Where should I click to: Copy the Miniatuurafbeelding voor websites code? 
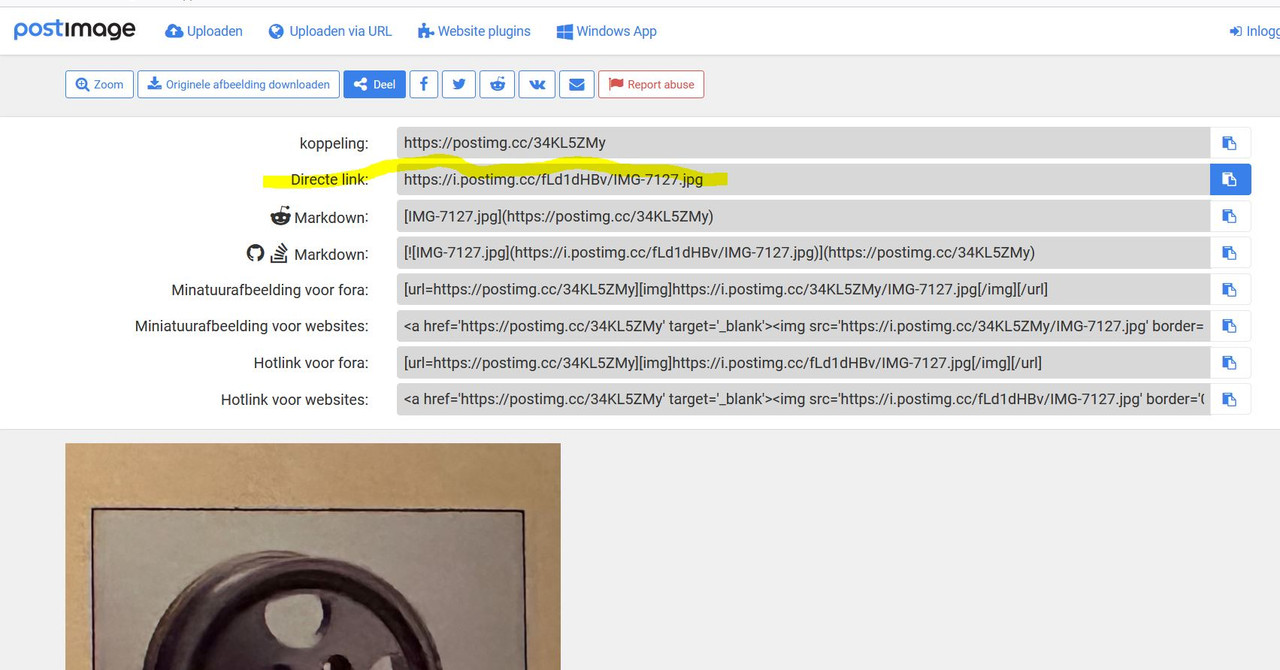1230,326
